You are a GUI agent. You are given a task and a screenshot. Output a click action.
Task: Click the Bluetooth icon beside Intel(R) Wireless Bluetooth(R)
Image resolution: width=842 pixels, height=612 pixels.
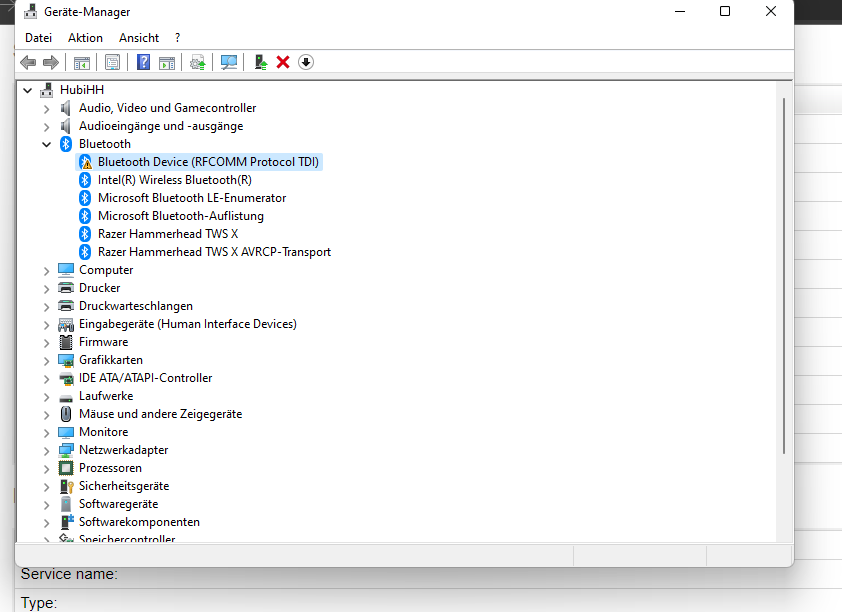pos(85,180)
